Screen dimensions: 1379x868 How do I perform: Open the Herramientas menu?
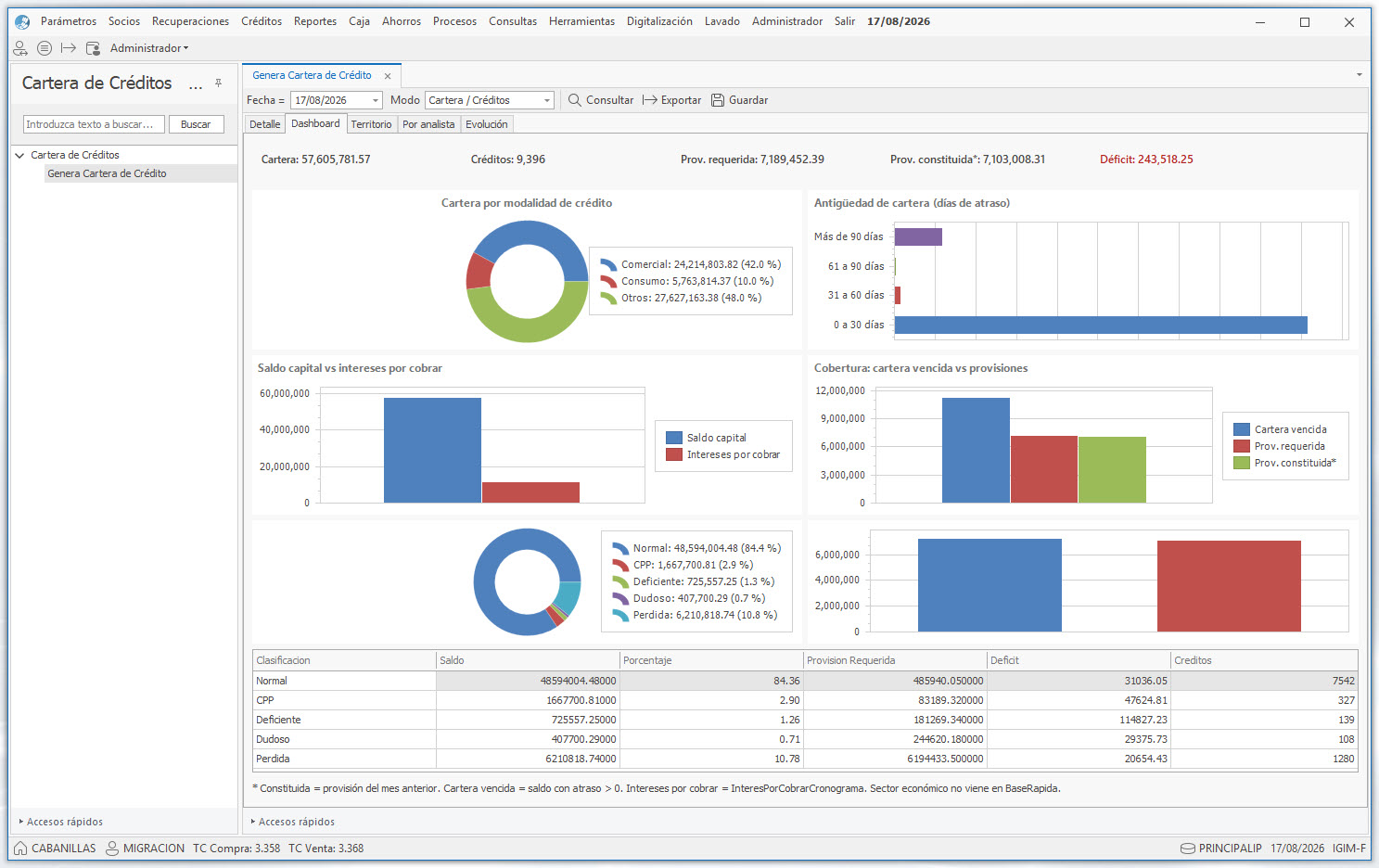pos(581,21)
